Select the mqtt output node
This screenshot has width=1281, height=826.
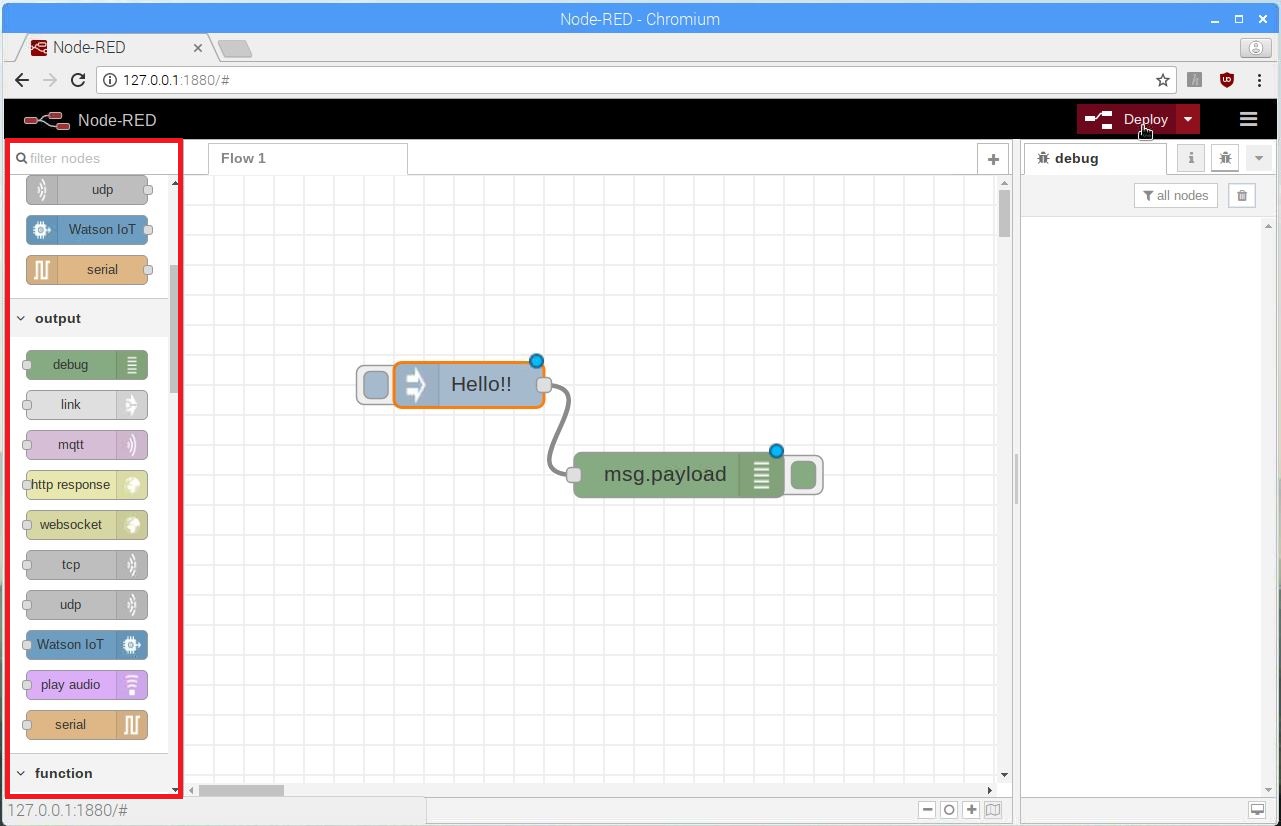click(86, 445)
